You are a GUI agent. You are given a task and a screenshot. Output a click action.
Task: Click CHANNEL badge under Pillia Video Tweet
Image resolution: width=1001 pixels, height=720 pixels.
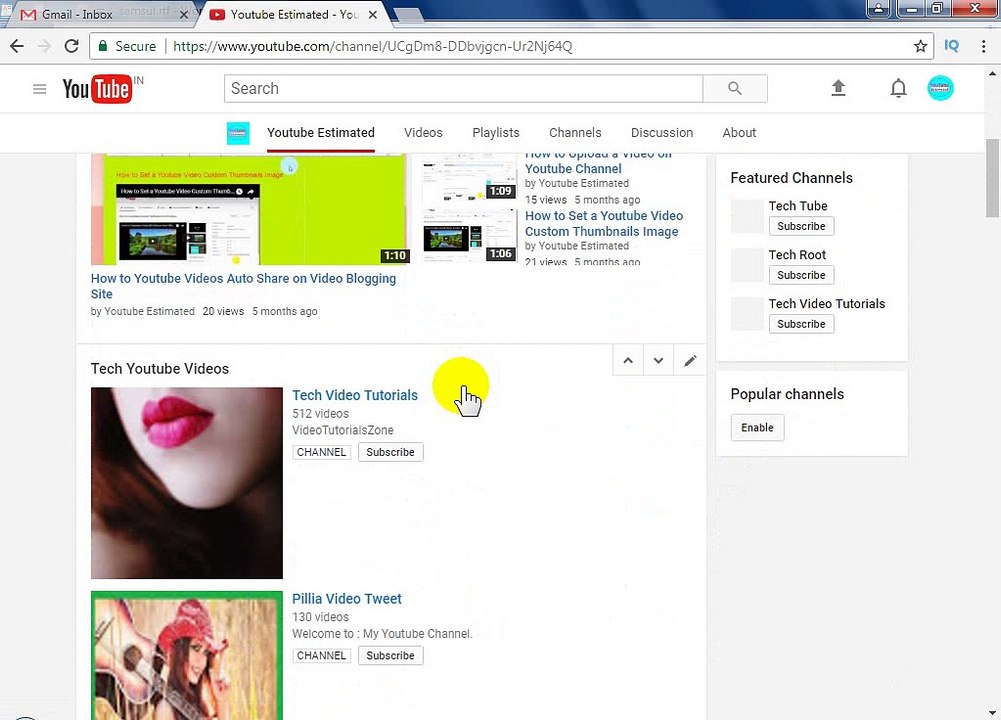point(321,656)
